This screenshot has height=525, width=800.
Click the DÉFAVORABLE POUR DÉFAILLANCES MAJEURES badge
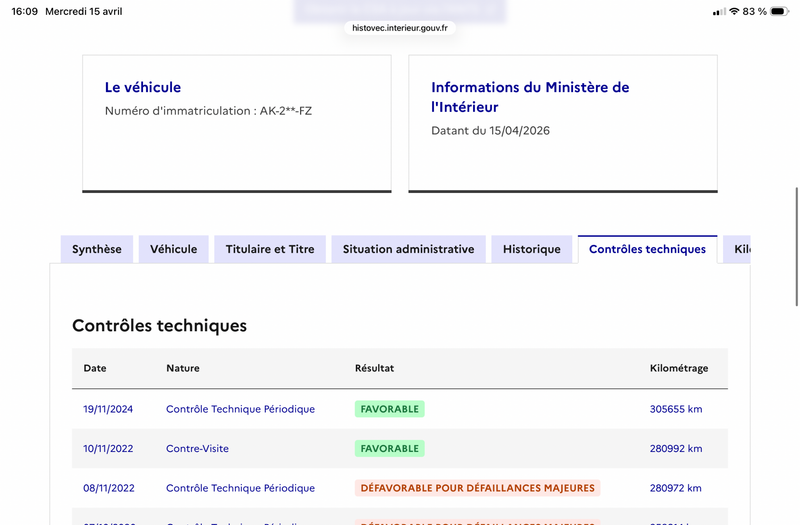(478, 488)
